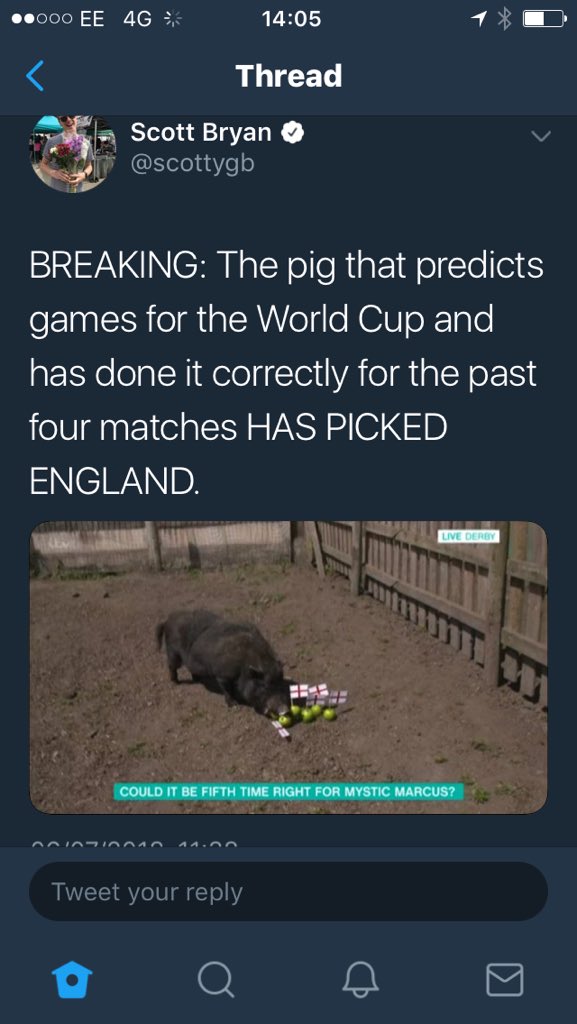
Task: Open the Scott Bryan display name
Action: [201, 133]
